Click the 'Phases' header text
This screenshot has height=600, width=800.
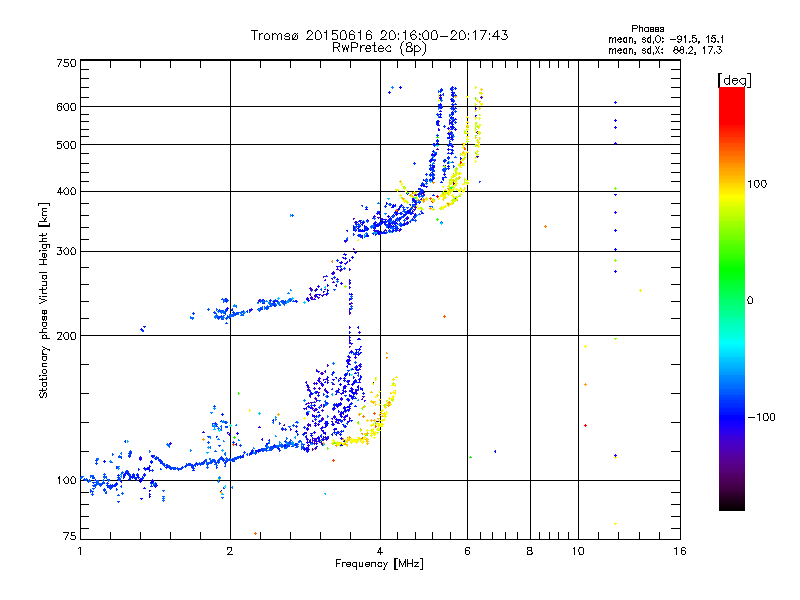click(x=647, y=29)
